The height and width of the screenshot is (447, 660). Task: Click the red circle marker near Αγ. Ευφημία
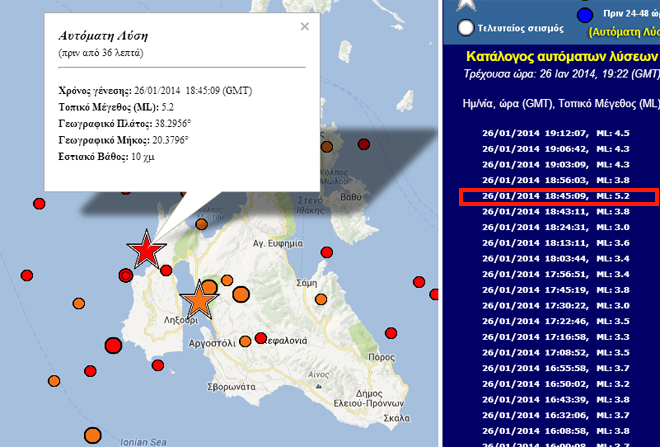[325, 252]
